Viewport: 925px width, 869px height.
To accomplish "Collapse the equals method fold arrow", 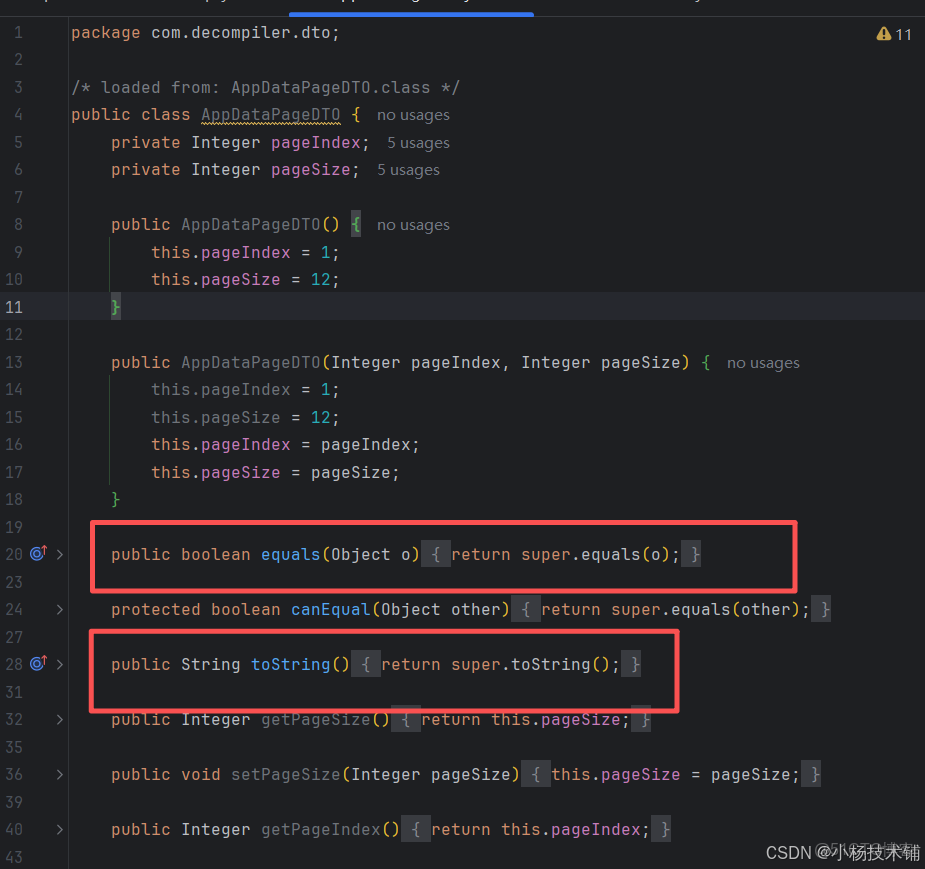I will [x=59, y=553].
